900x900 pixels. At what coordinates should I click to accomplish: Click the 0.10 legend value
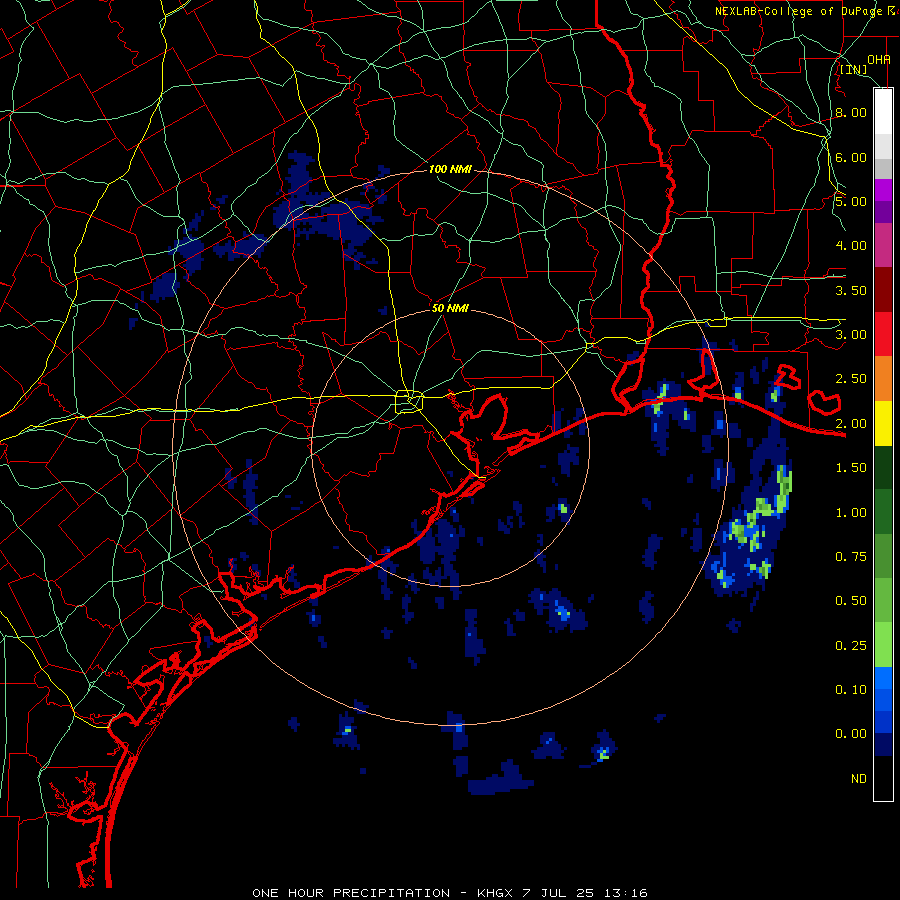point(851,690)
